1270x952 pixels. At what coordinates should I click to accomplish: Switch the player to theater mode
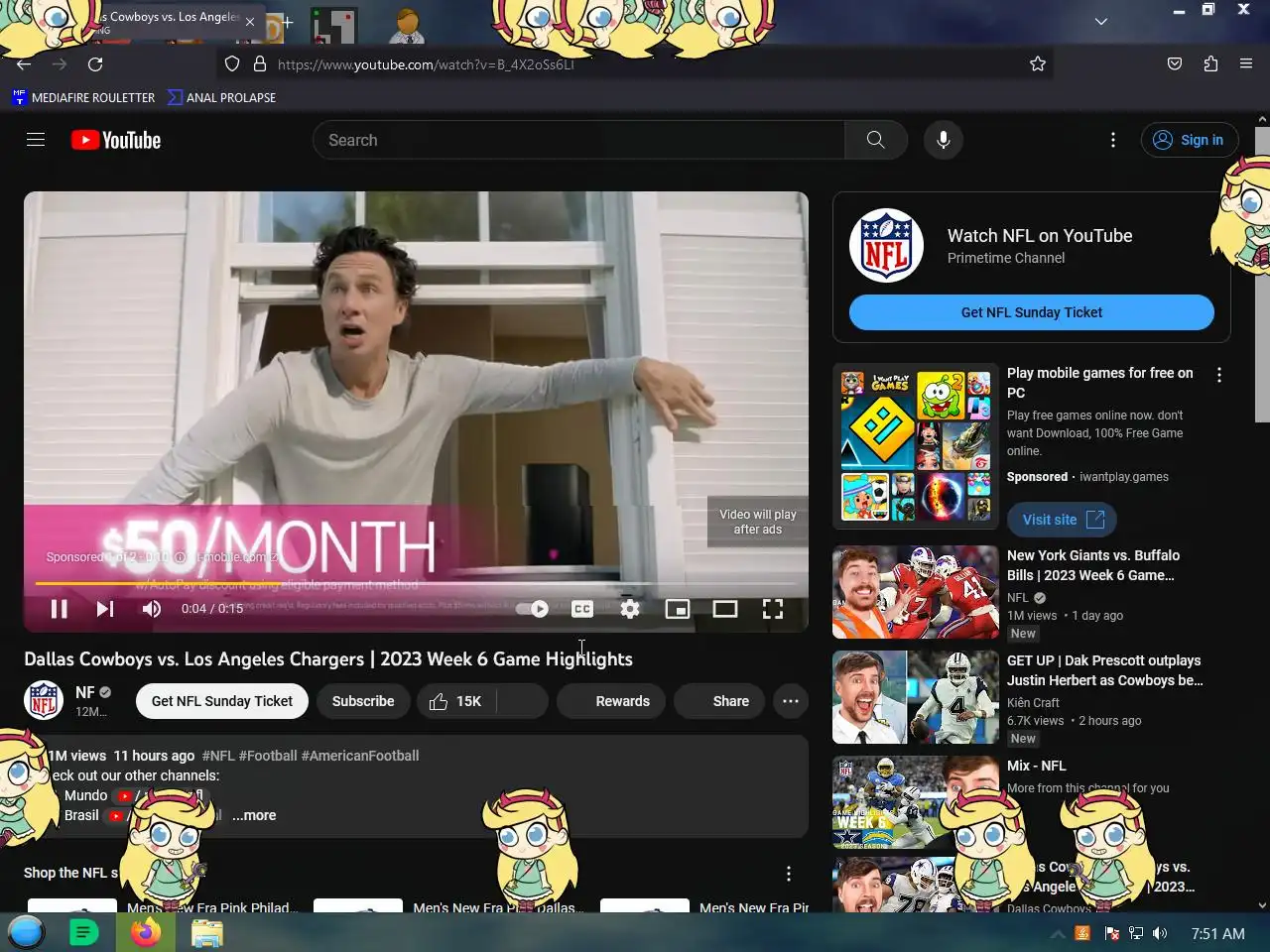tap(725, 609)
